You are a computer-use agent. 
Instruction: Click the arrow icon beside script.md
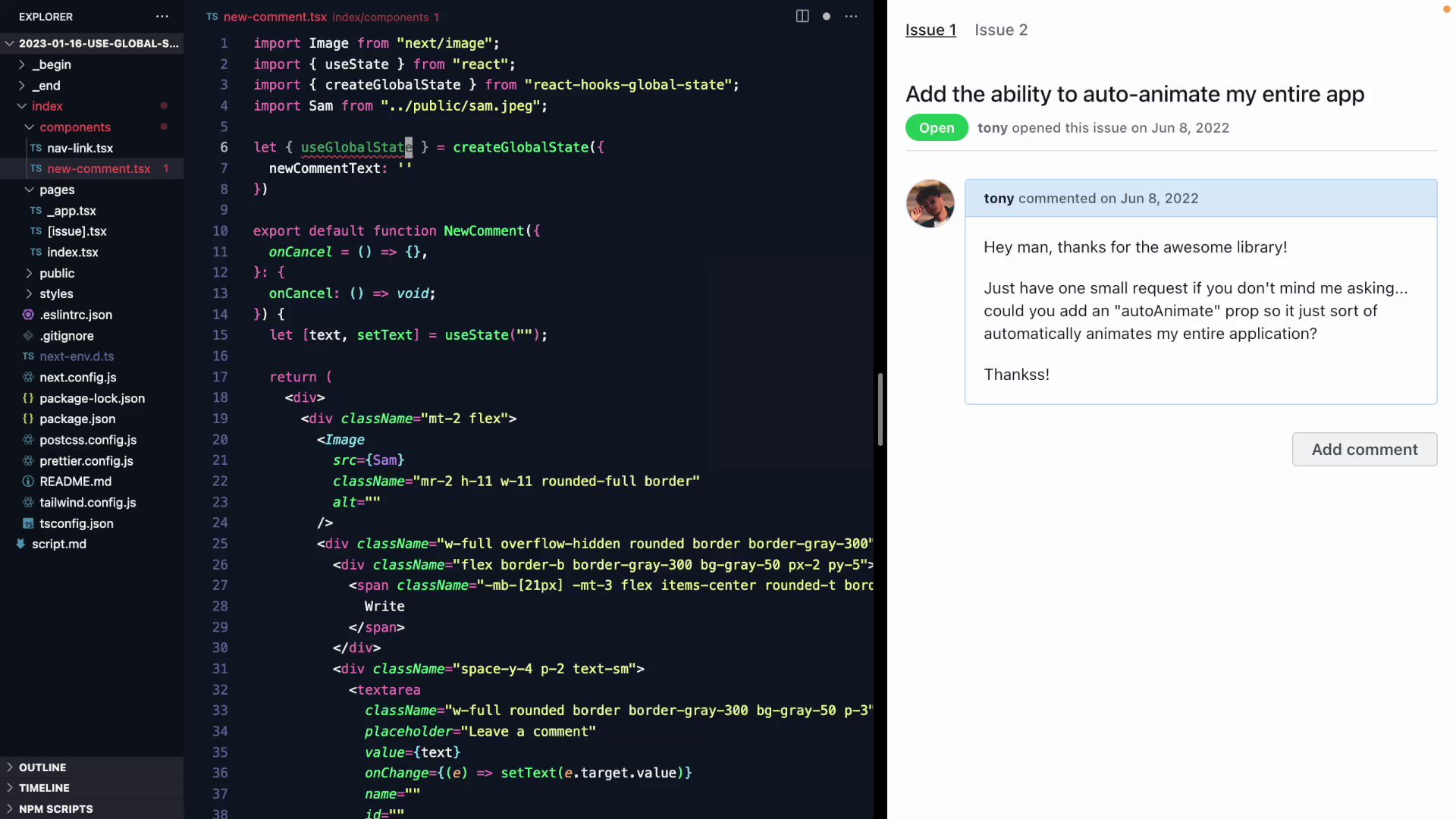point(20,544)
